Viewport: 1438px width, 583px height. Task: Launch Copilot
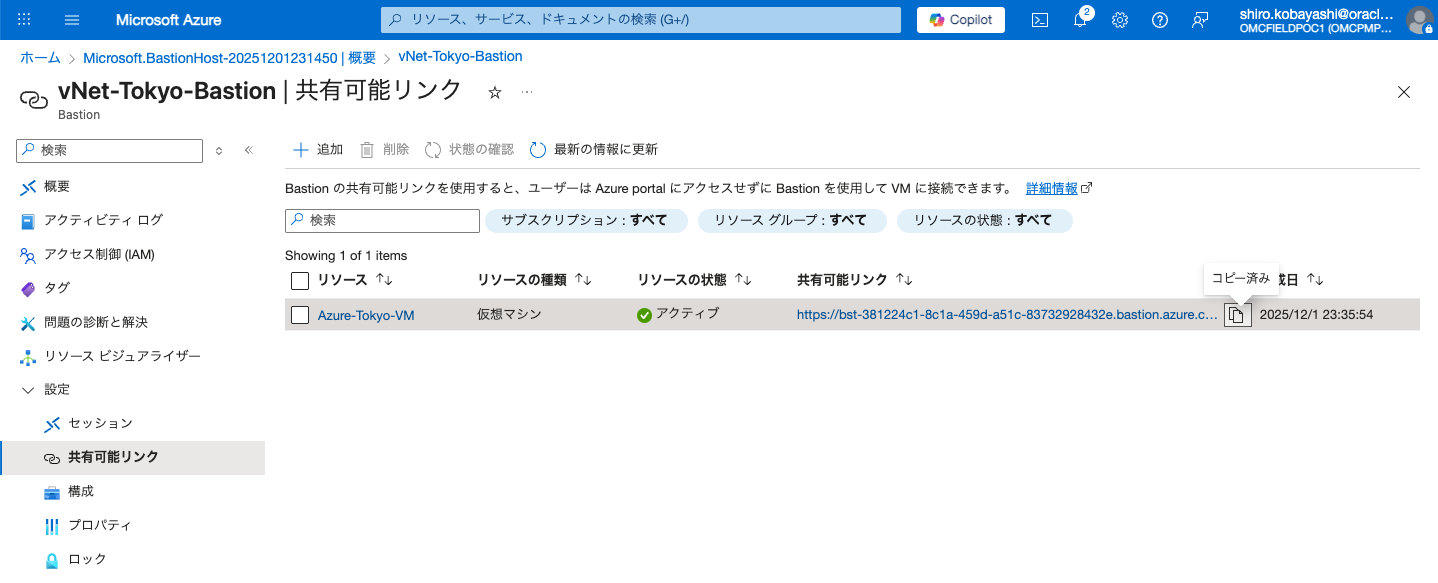pos(959,19)
